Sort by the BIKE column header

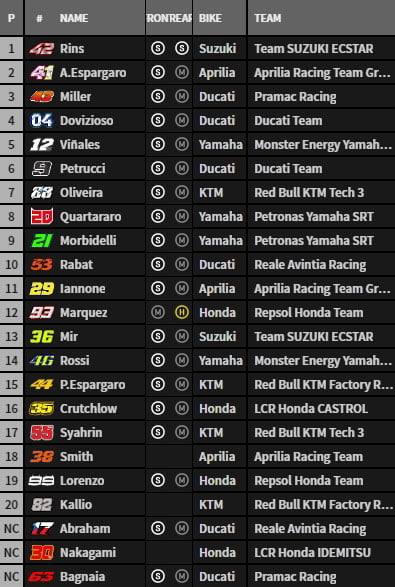[x=210, y=18]
